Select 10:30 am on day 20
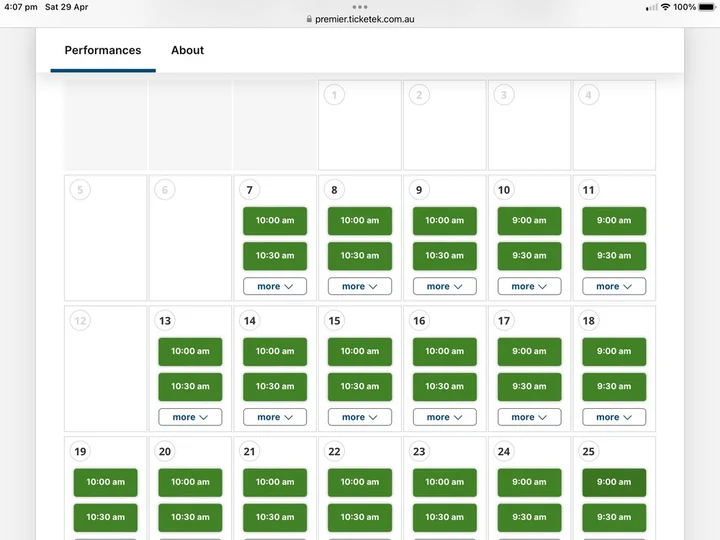The height and width of the screenshot is (540, 720). click(190, 518)
